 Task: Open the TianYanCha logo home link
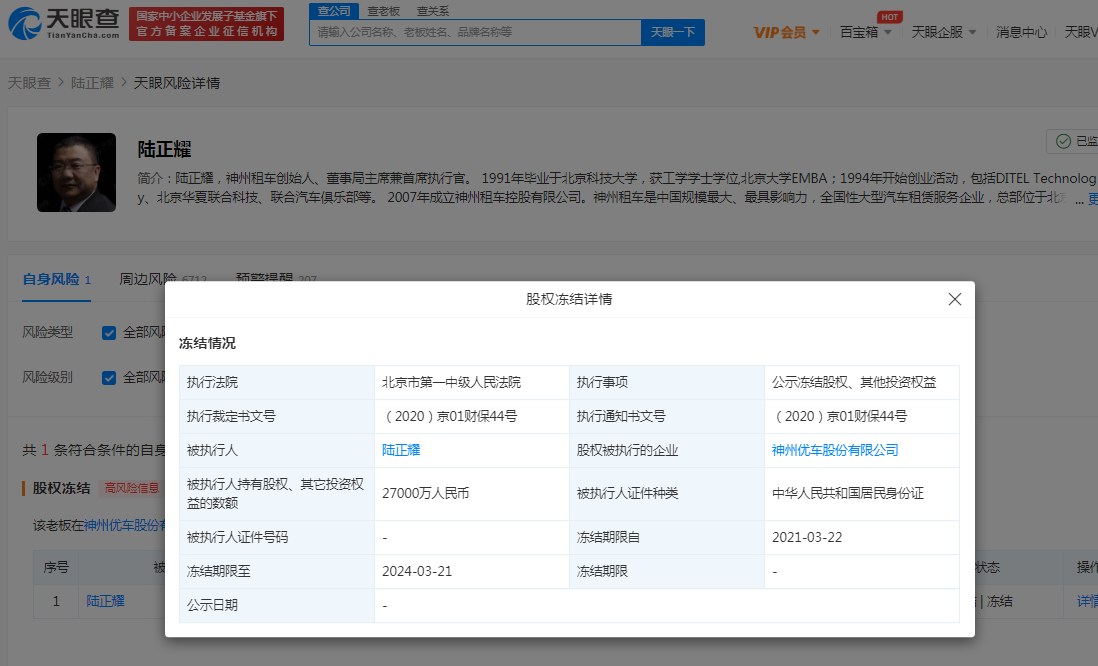(64, 24)
